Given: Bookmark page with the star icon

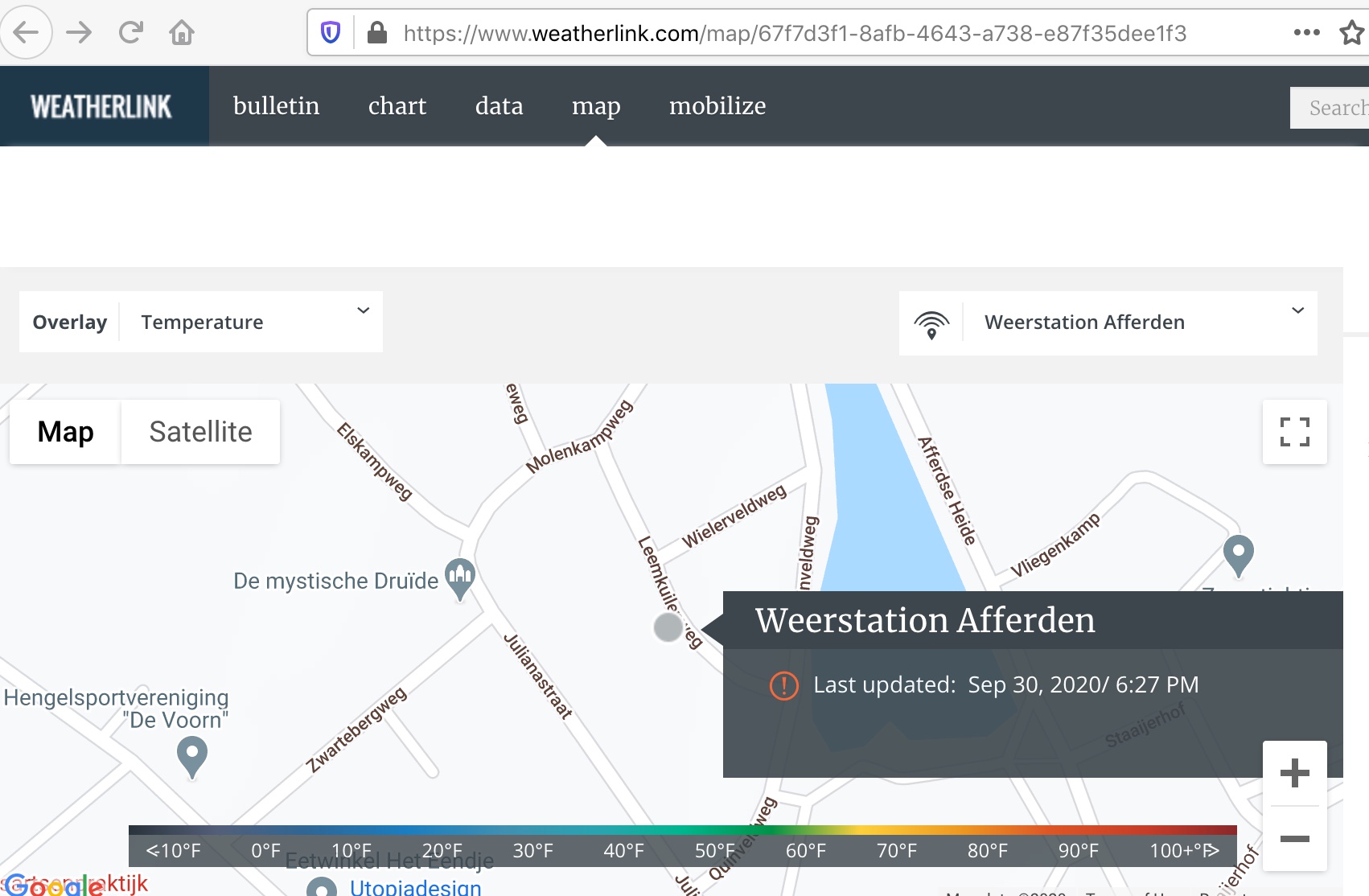Looking at the screenshot, I should click(1350, 33).
